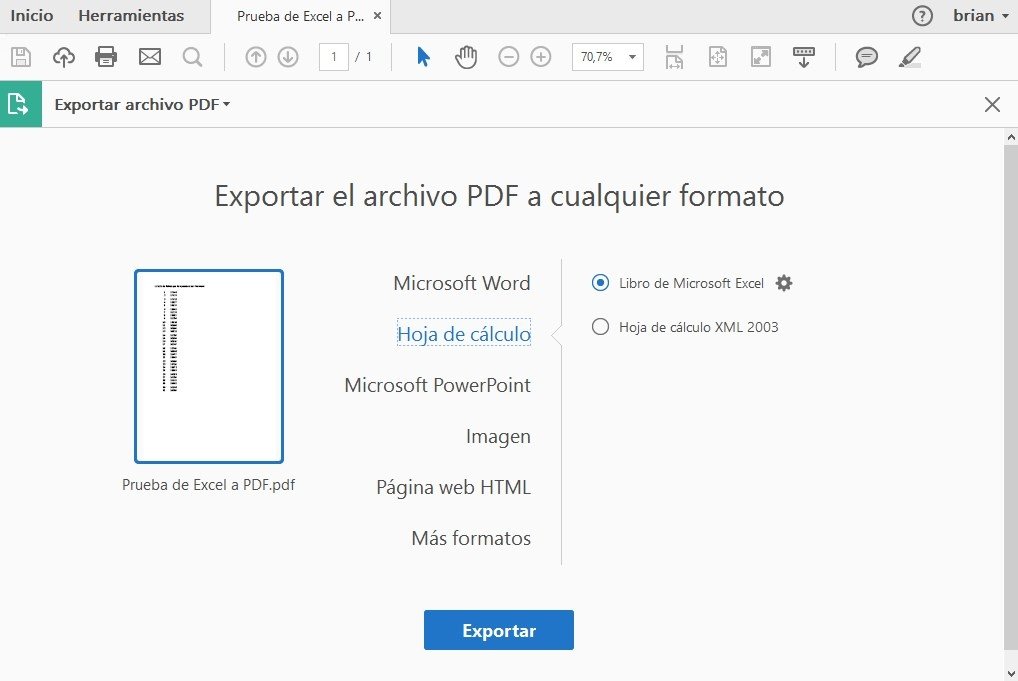
Task: Click the upload to cloud icon
Action: click(x=64, y=57)
